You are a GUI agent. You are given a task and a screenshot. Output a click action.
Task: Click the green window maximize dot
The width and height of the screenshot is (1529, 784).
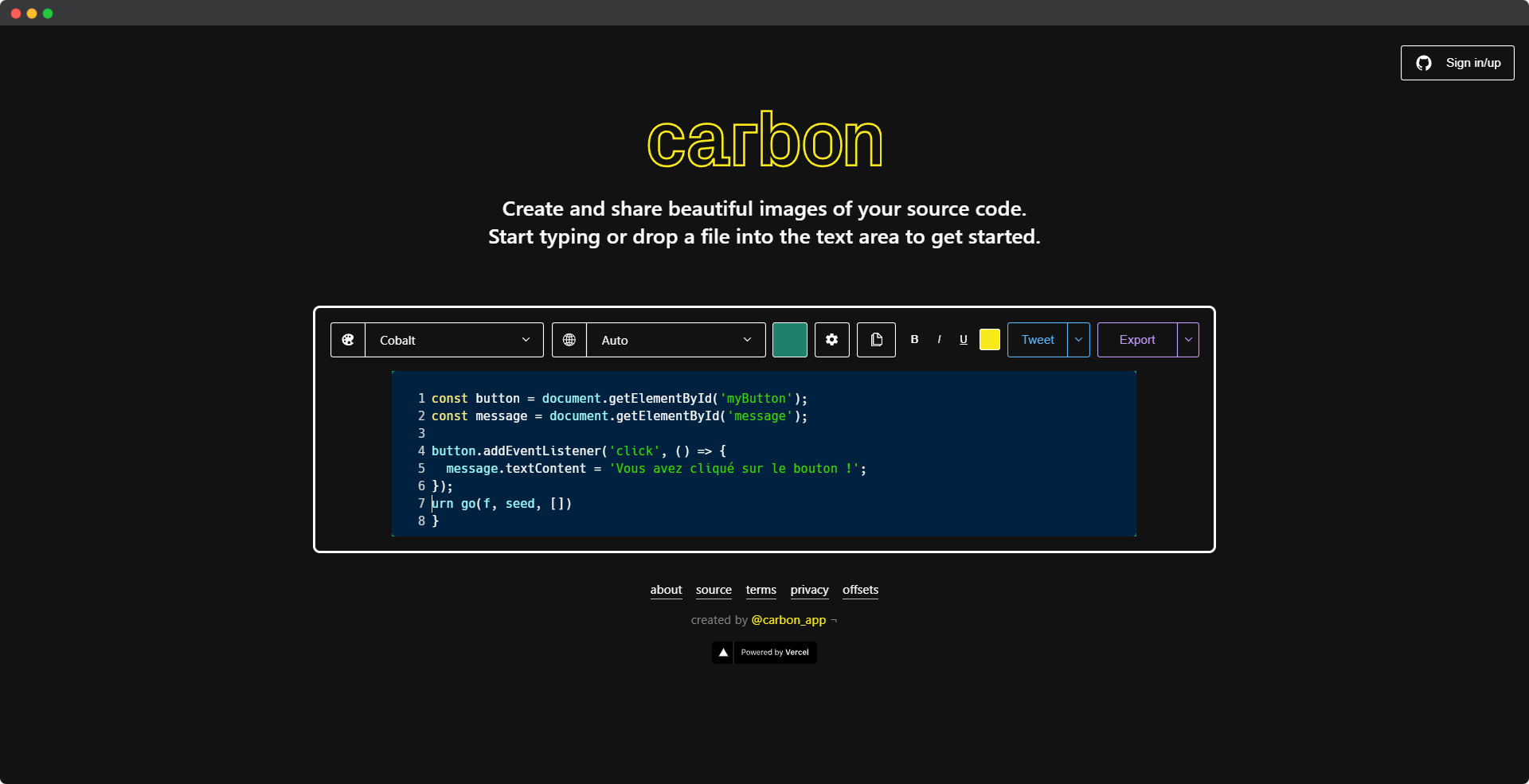48,14
